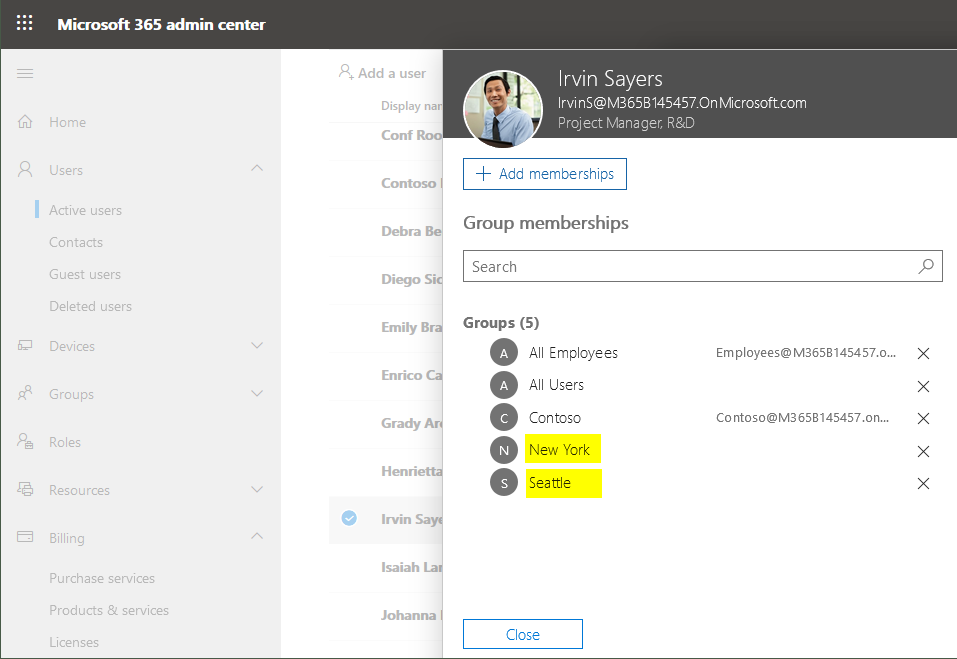Click the Add memberships button
Screen dimensions: 957x659
click(x=545, y=174)
